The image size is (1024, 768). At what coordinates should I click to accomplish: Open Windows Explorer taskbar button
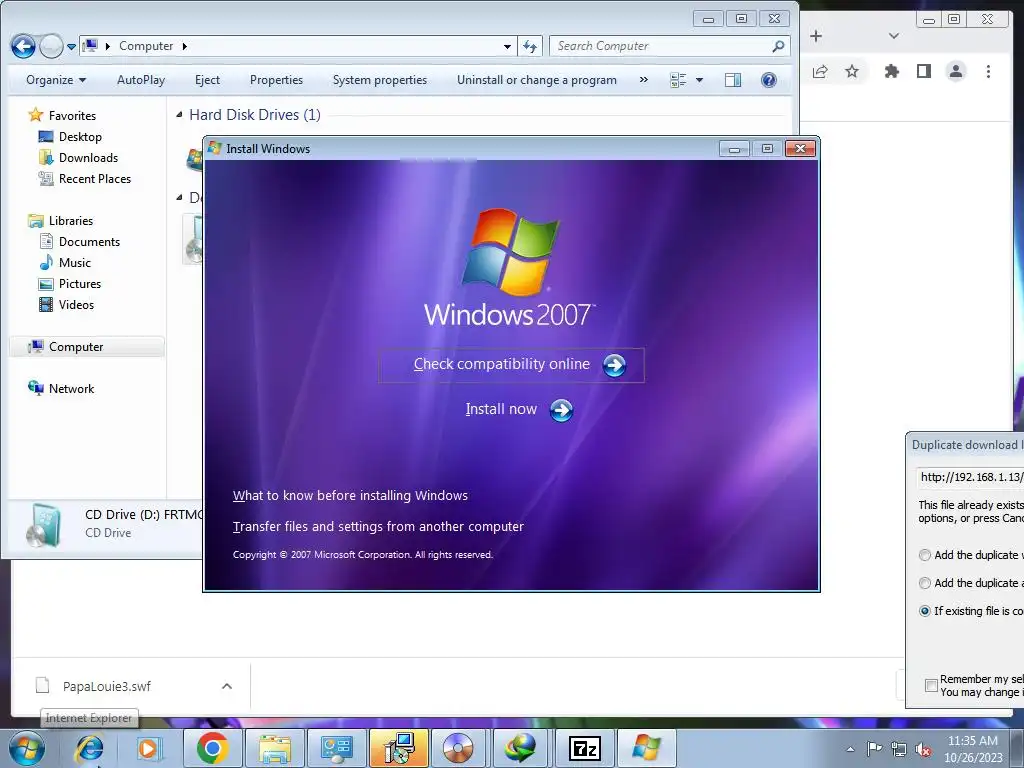(275, 748)
